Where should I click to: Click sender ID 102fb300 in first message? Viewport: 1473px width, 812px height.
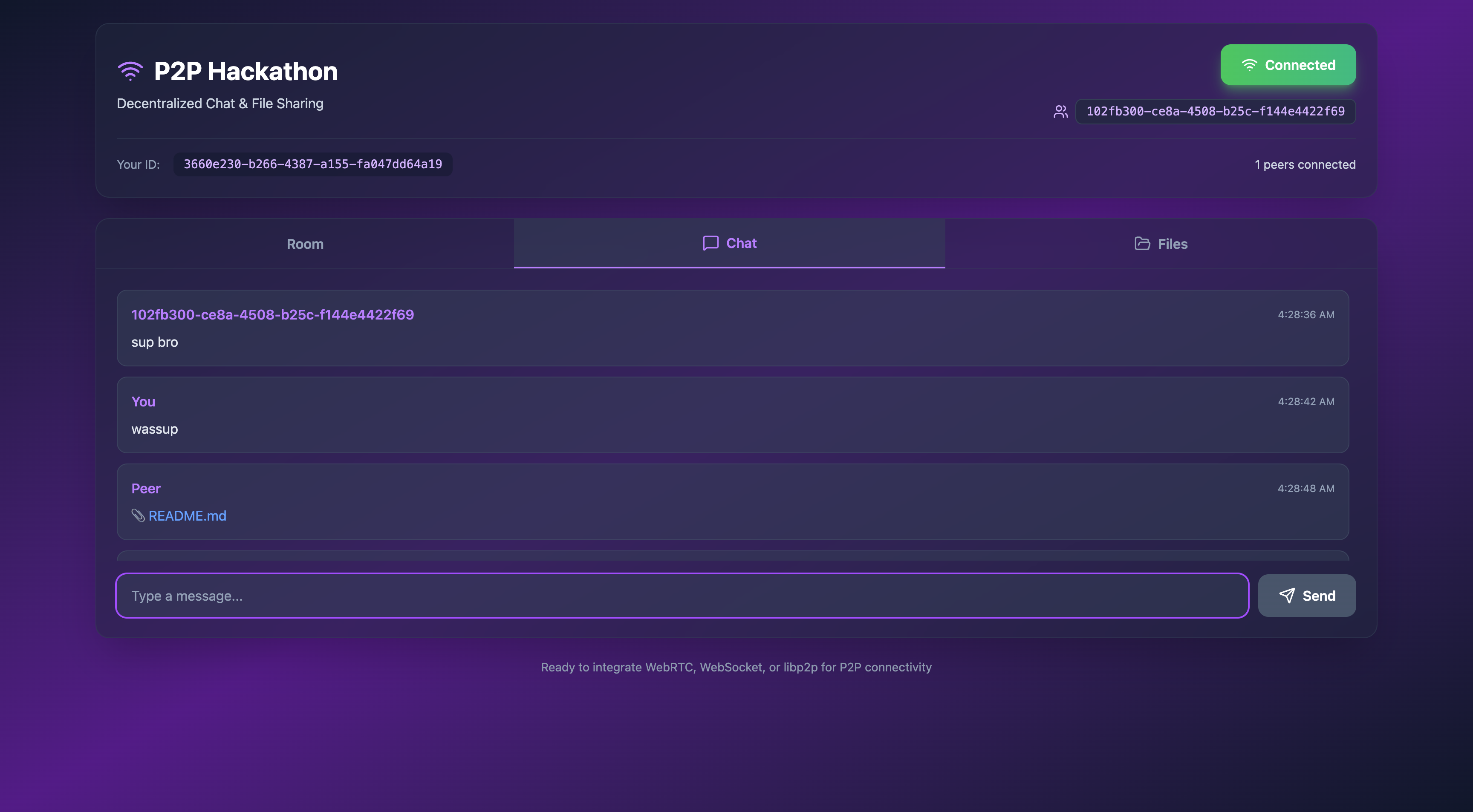272,315
